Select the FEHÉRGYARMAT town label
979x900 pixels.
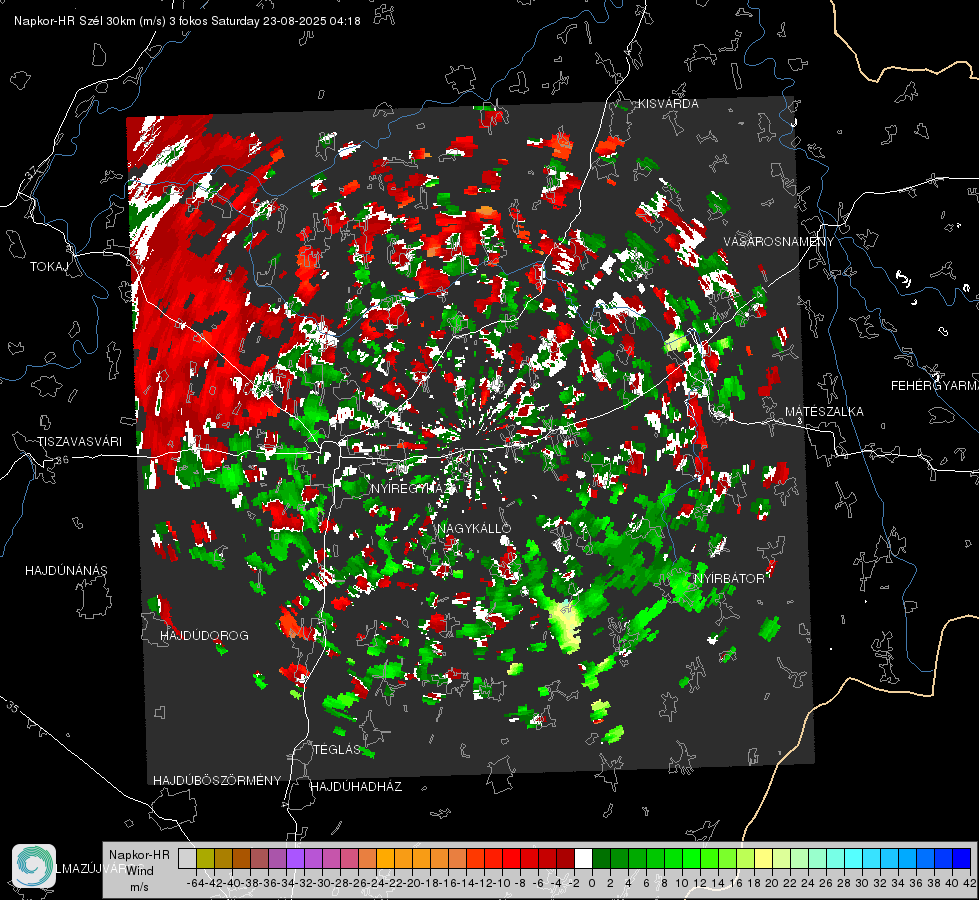[x=935, y=386]
